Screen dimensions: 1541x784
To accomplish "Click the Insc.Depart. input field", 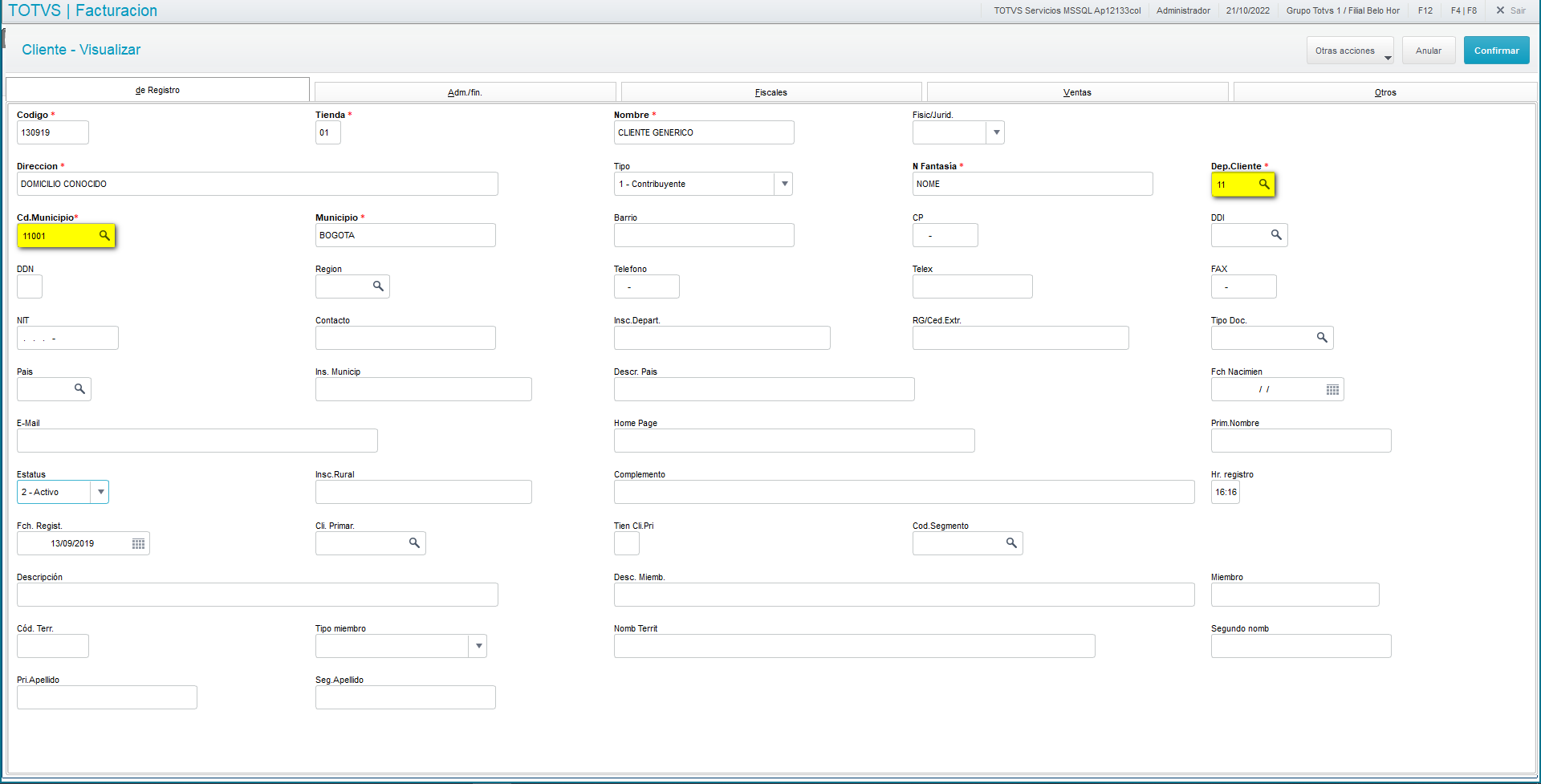I will tap(722, 338).
